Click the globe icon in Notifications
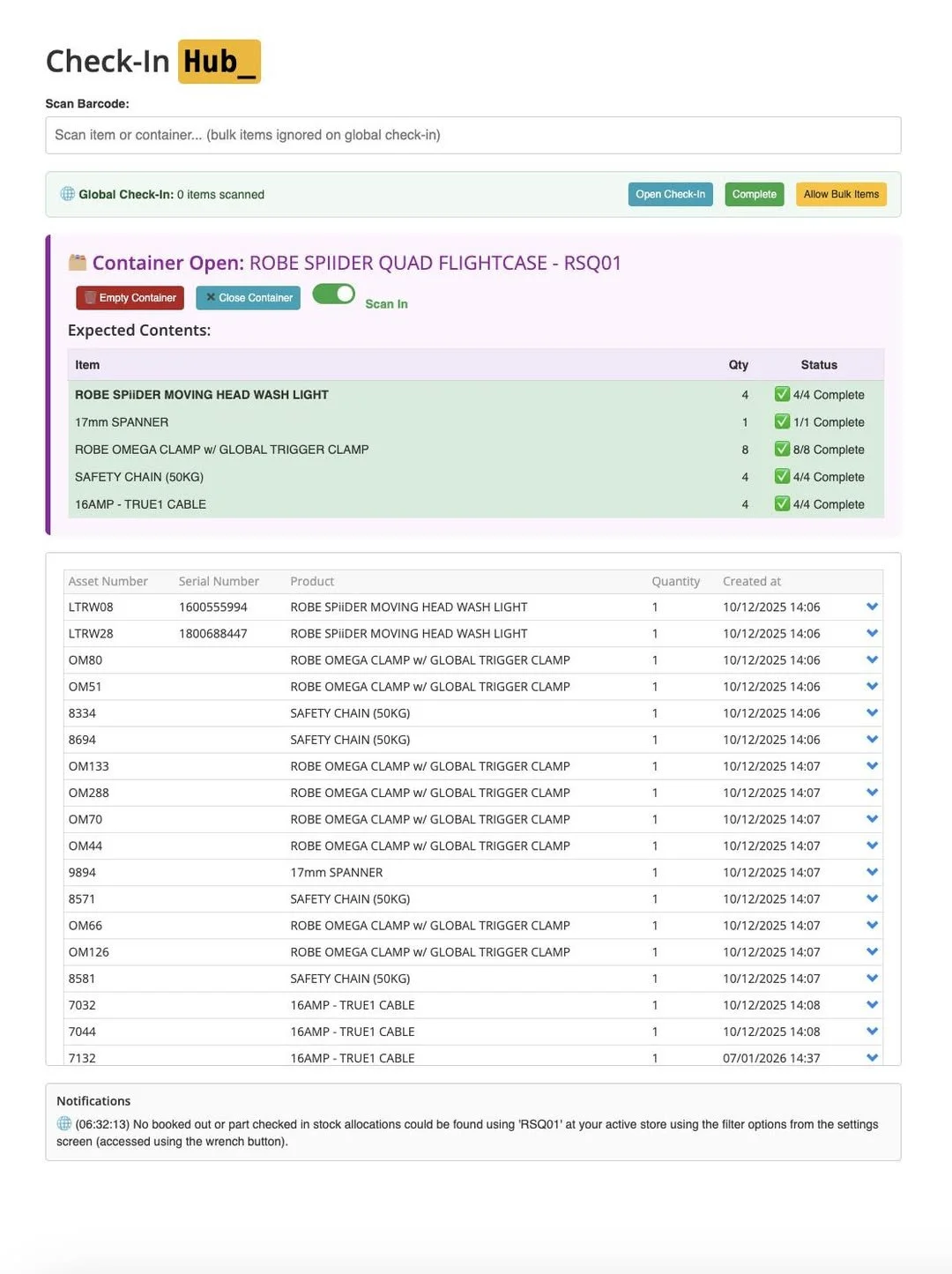 (64, 1123)
